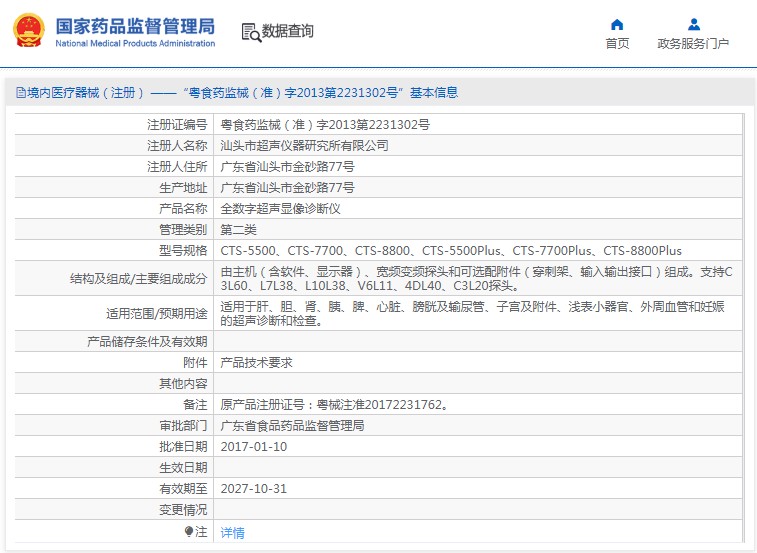Image resolution: width=757 pixels, height=553 pixels.
Task: Click the 政务服务门户 person icon
Action: click(x=694, y=24)
